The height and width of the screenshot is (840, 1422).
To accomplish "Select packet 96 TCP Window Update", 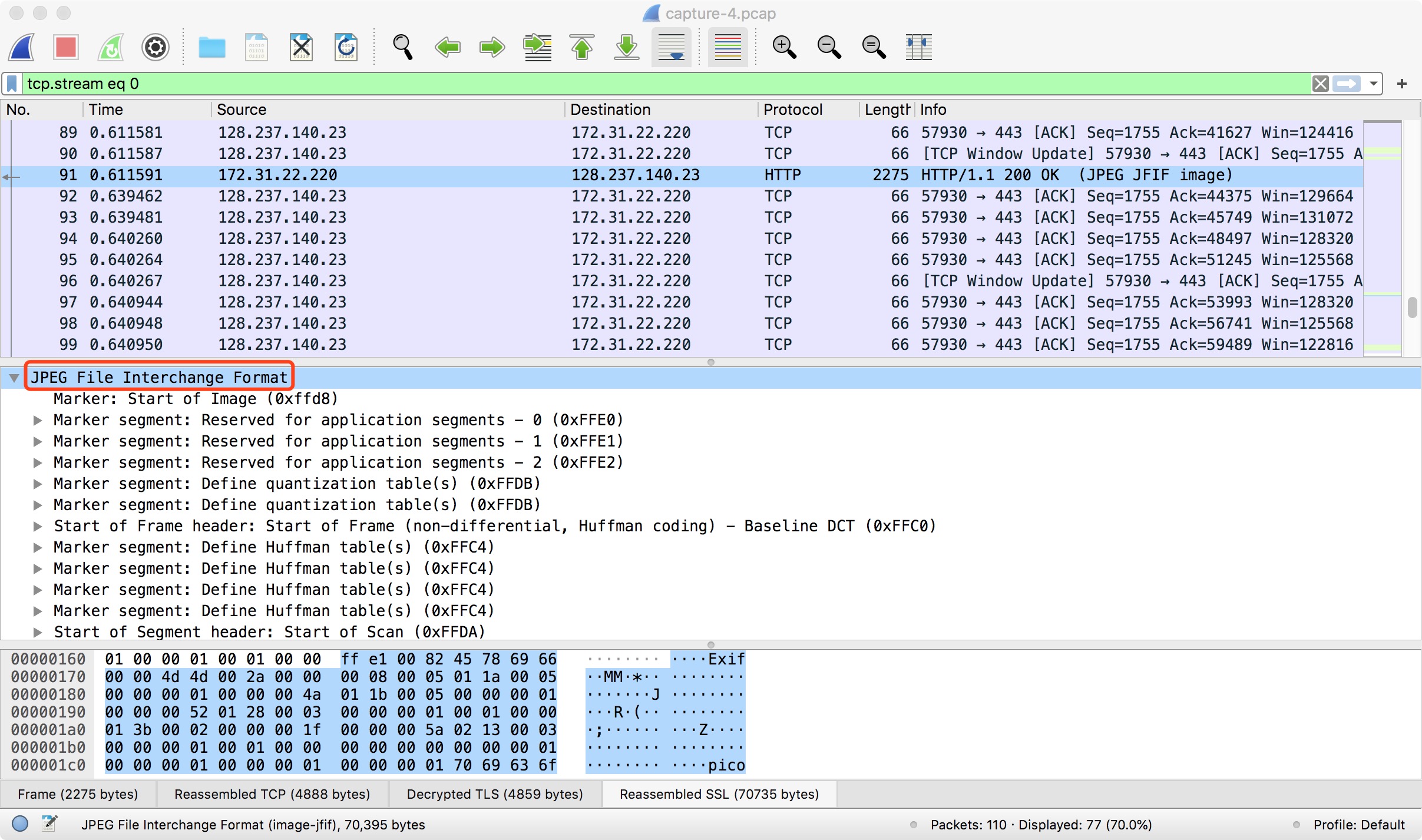I will (682, 281).
